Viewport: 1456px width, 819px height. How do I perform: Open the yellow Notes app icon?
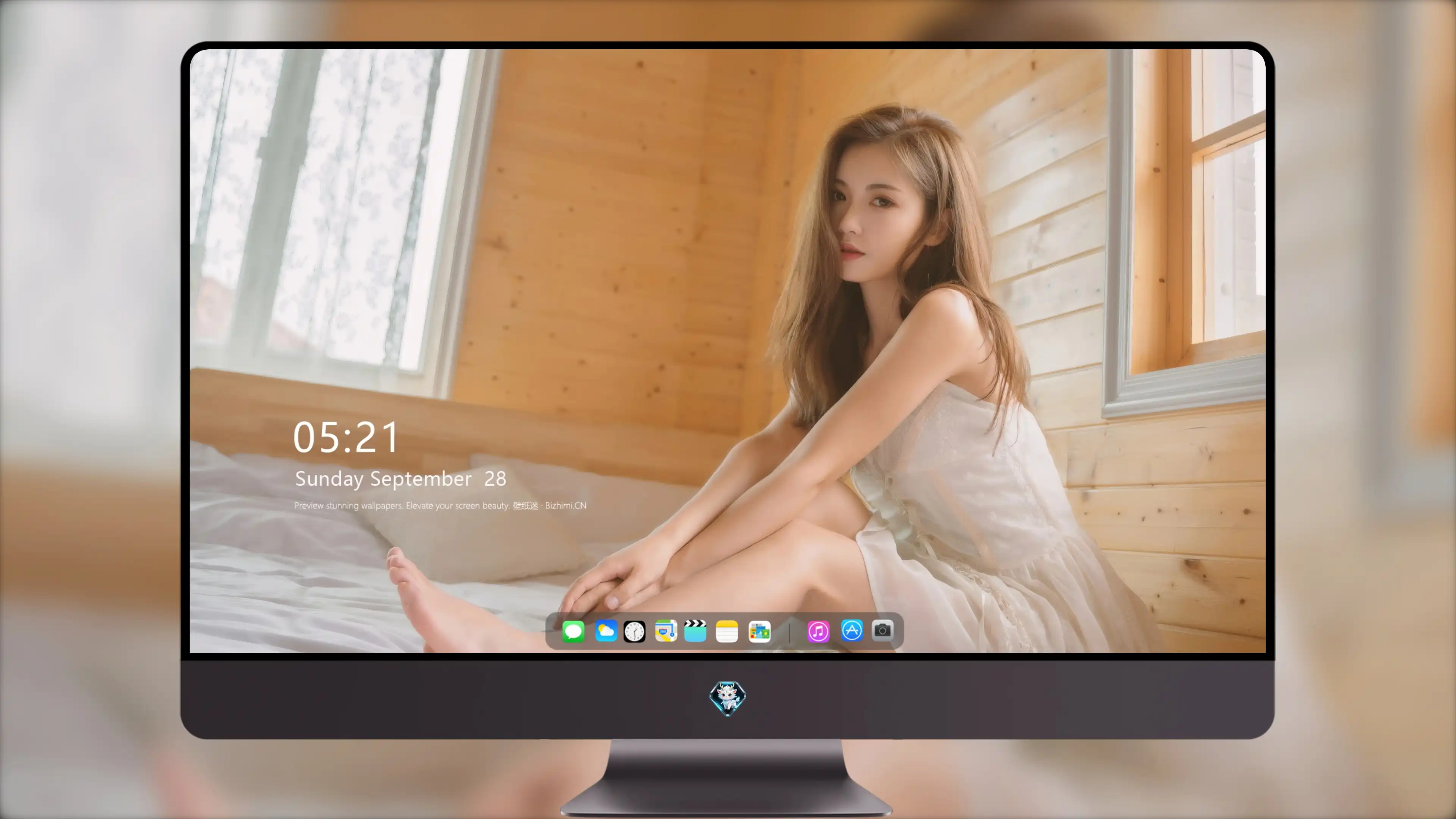pyautogui.click(x=727, y=631)
